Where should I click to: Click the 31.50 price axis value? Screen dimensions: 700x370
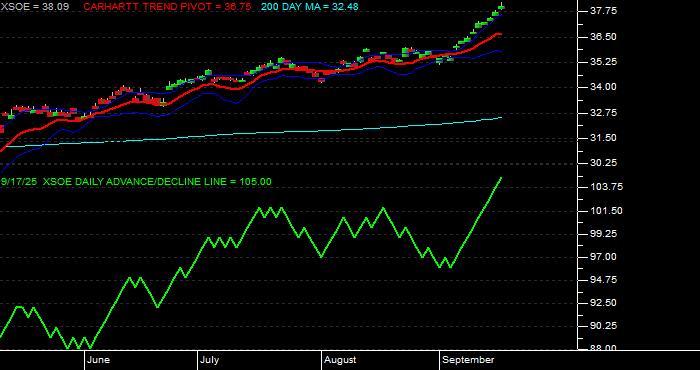tap(603, 138)
